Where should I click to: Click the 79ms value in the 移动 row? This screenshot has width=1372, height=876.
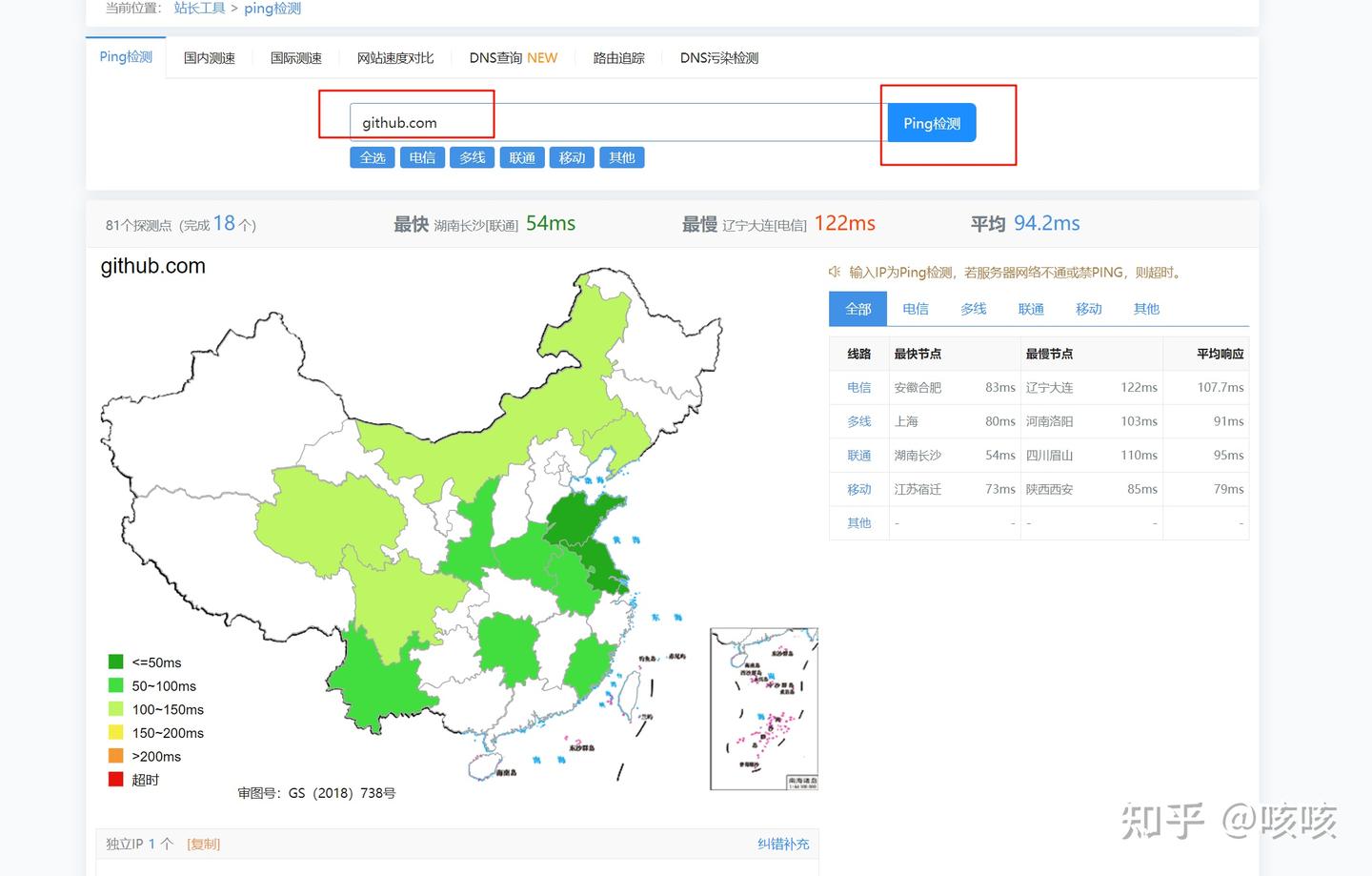[x=1229, y=489]
